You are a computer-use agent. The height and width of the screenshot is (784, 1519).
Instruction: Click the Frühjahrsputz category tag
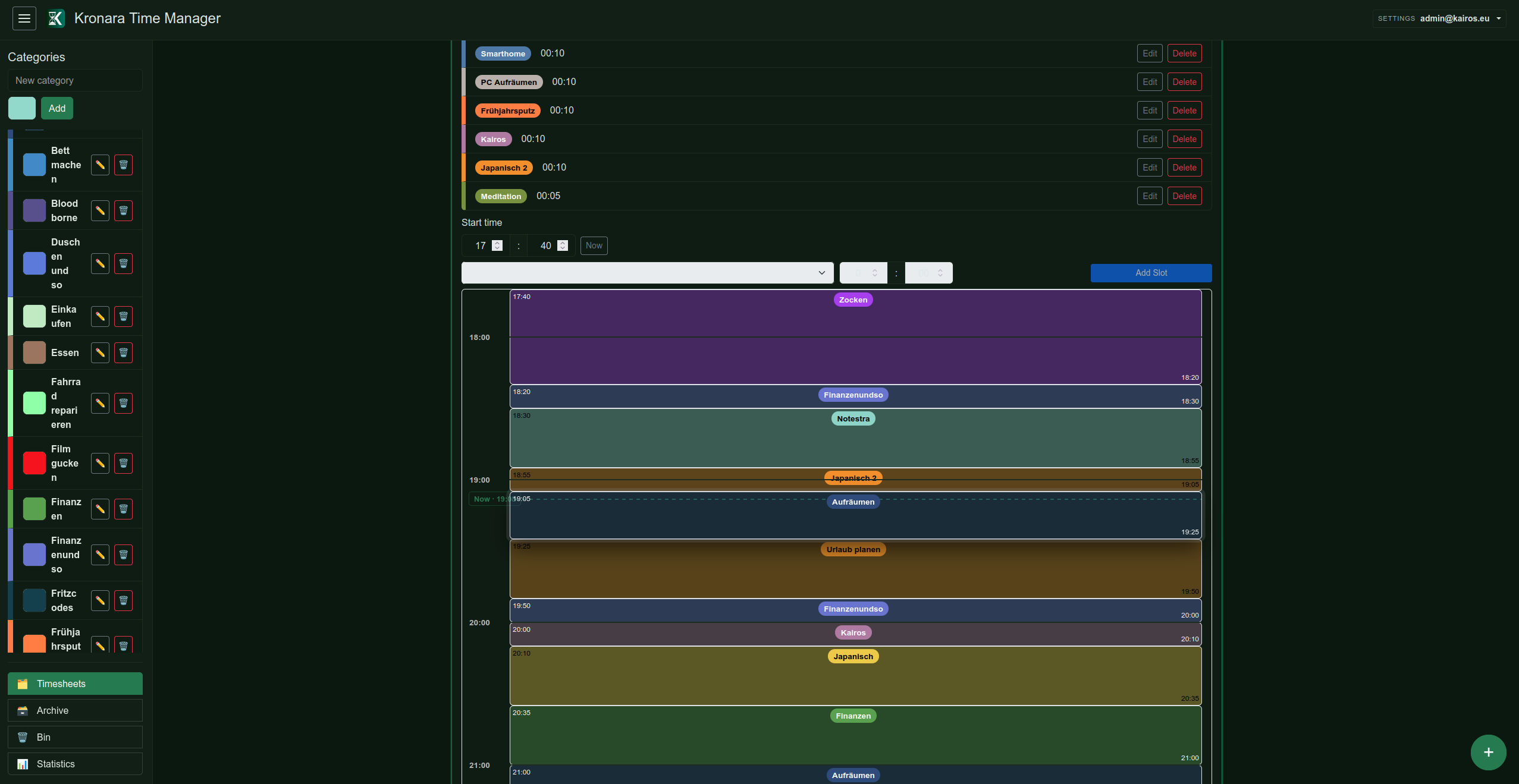click(507, 111)
